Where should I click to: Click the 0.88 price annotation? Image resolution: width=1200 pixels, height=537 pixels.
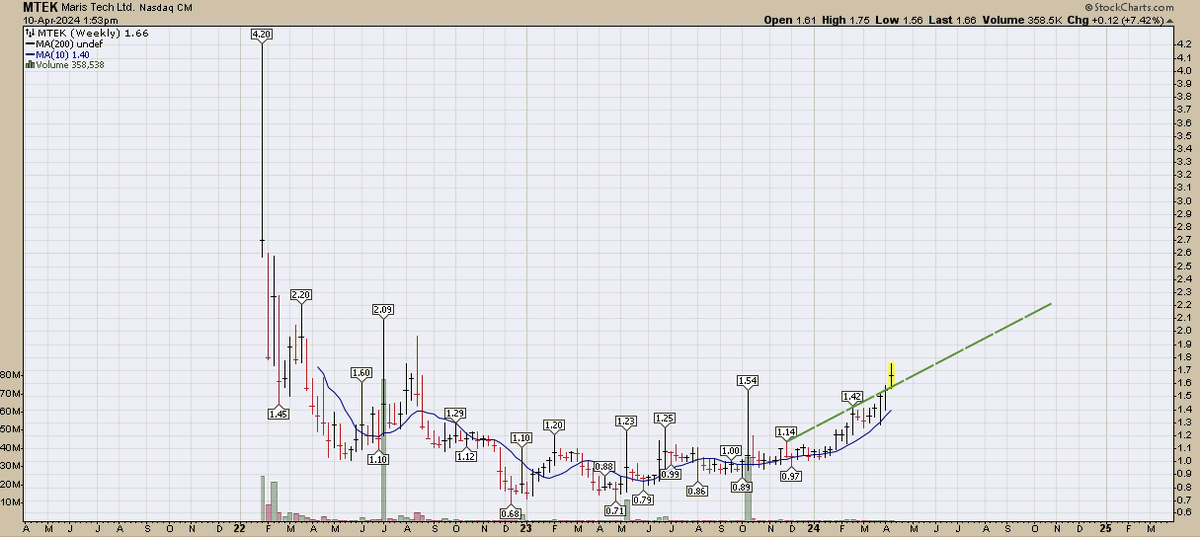(x=604, y=466)
